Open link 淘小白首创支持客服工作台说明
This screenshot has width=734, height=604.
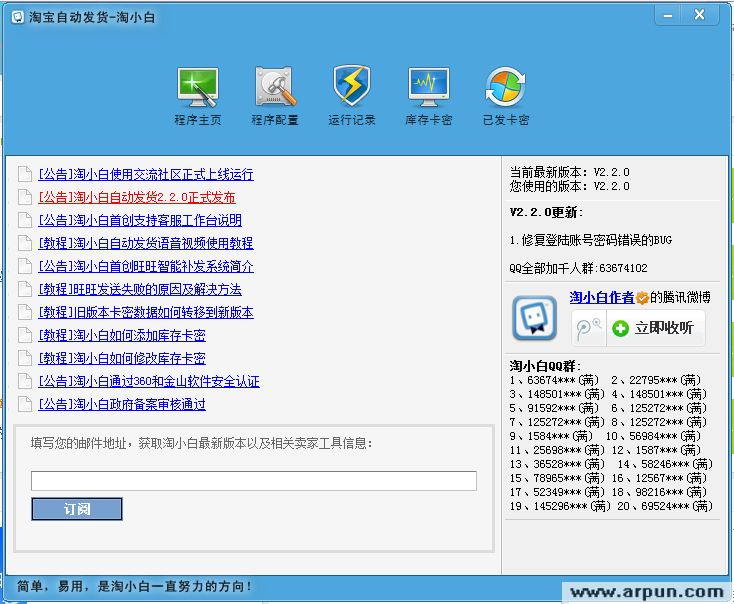point(140,220)
